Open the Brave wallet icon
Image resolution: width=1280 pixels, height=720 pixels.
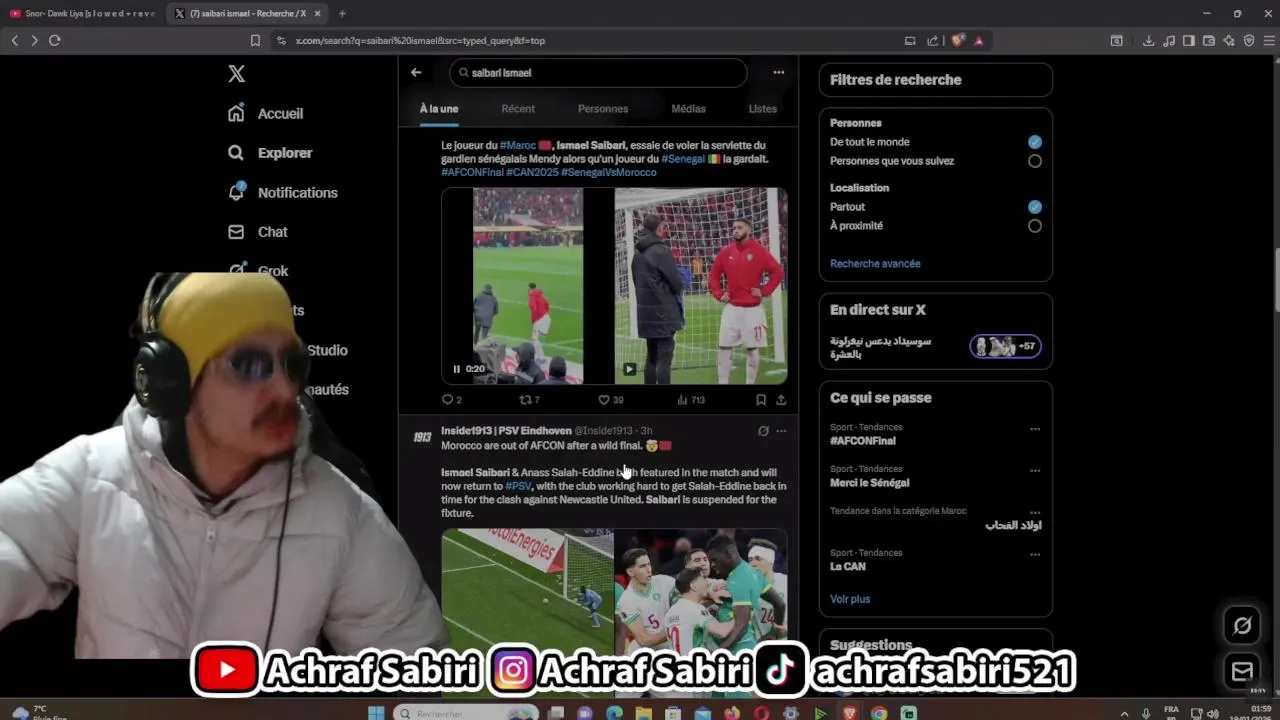(1208, 40)
